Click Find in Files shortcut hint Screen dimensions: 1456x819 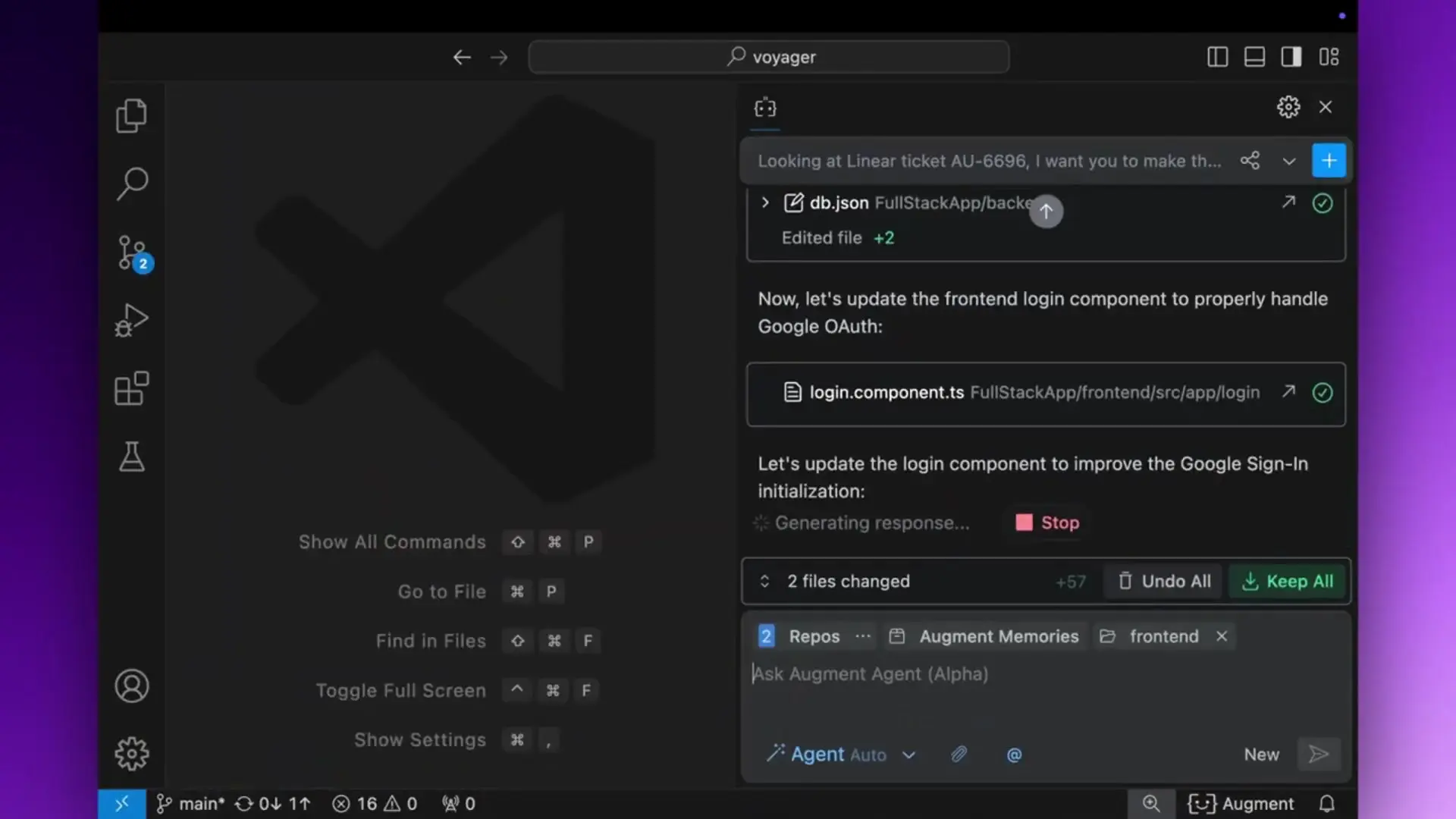point(488,641)
